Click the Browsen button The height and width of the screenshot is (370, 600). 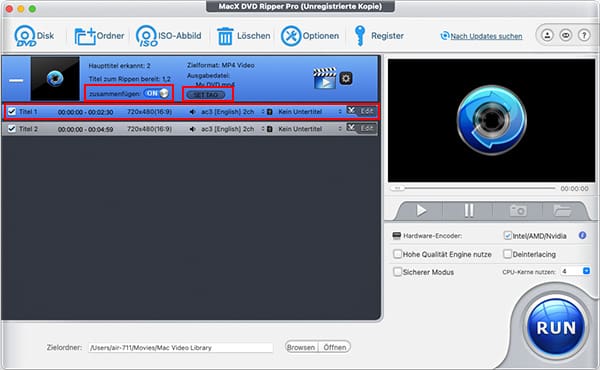301,347
